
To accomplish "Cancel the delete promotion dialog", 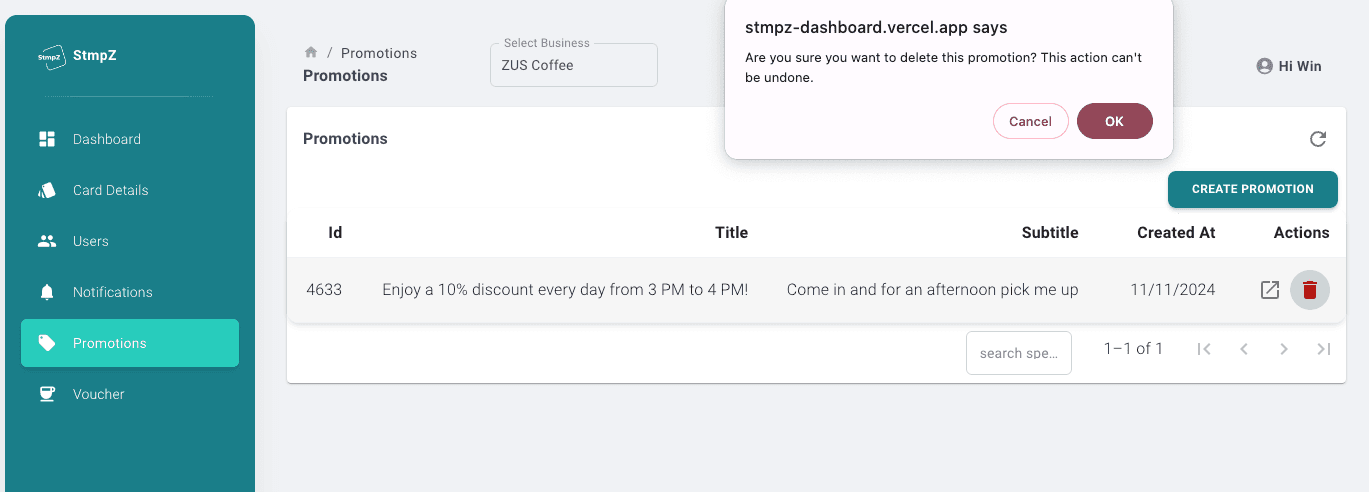I will point(1030,121).
